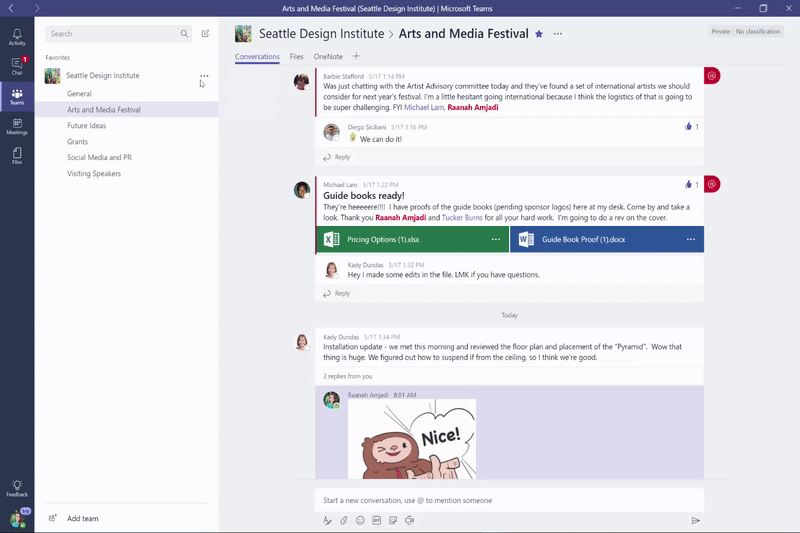The height and width of the screenshot is (533, 800).
Task: Open the Activity feed in the sidebar
Action: click(17, 37)
